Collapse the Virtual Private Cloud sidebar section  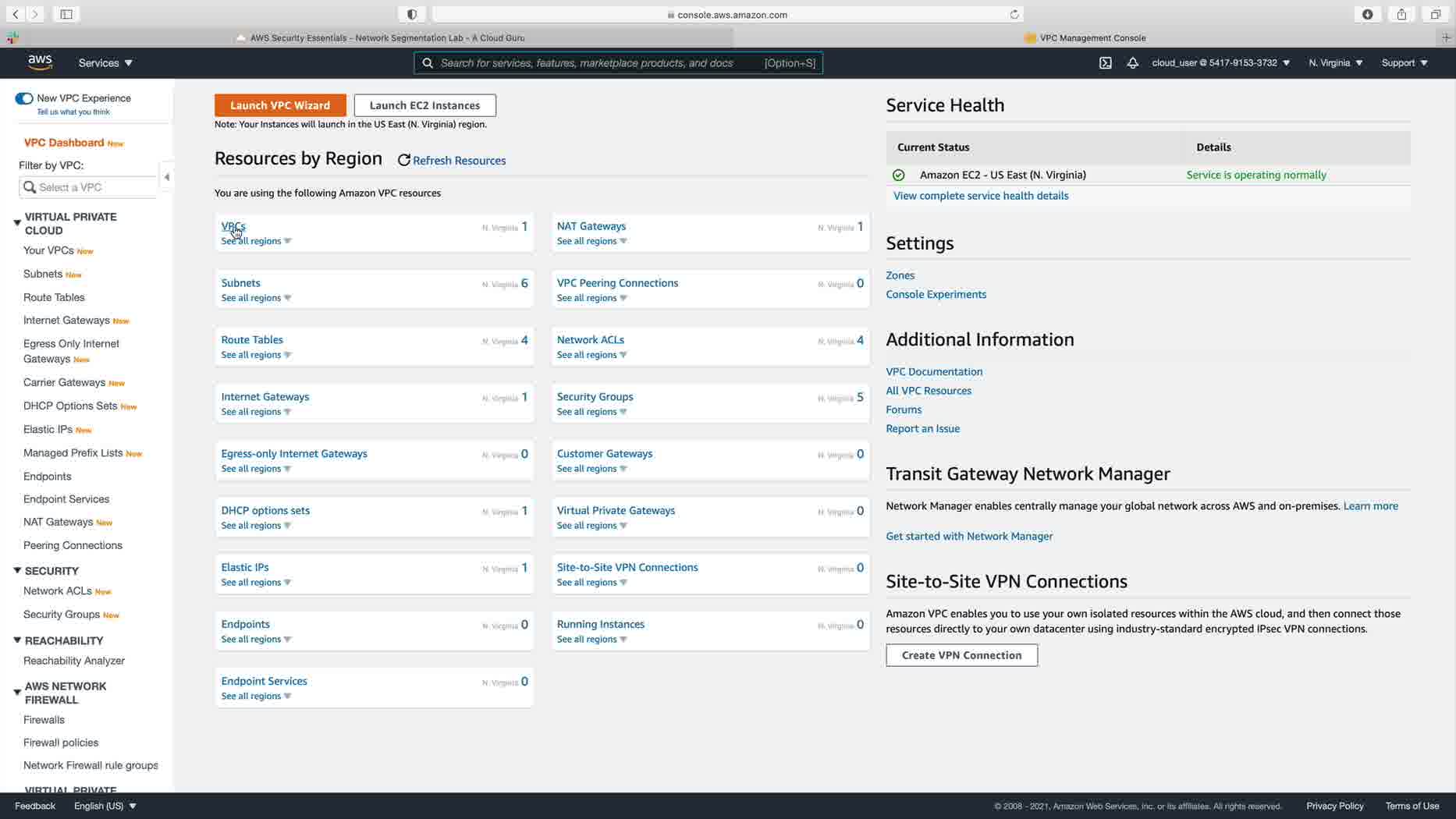[x=17, y=223]
